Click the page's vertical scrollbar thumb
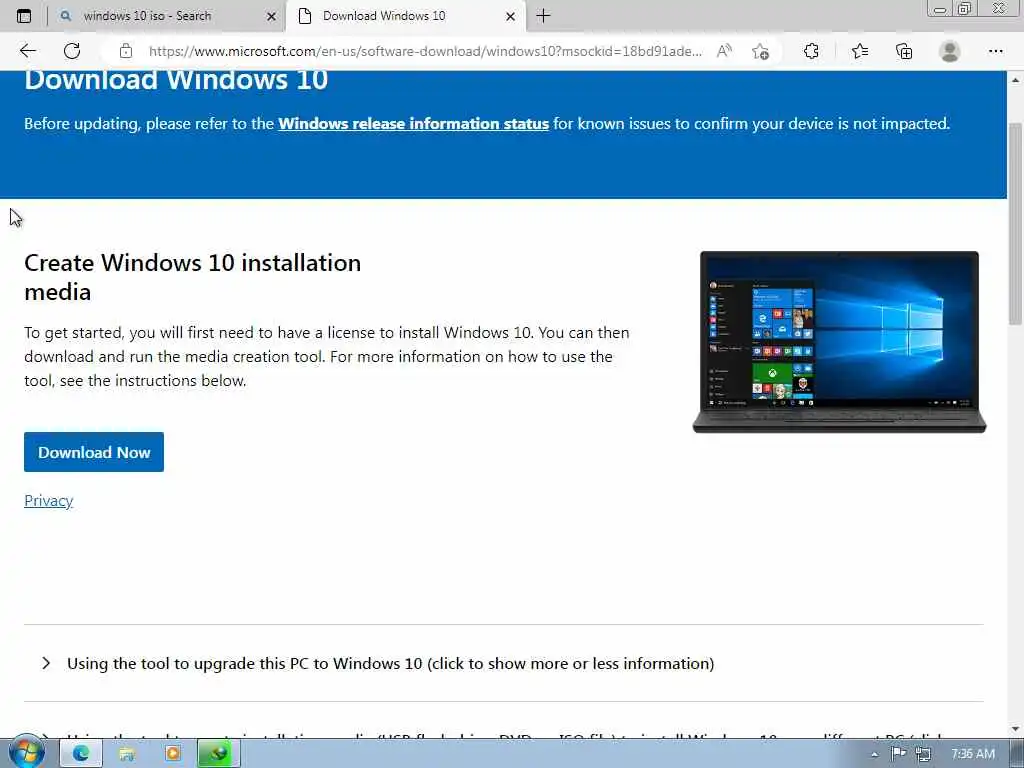The width and height of the screenshot is (1024, 768). 1015,223
